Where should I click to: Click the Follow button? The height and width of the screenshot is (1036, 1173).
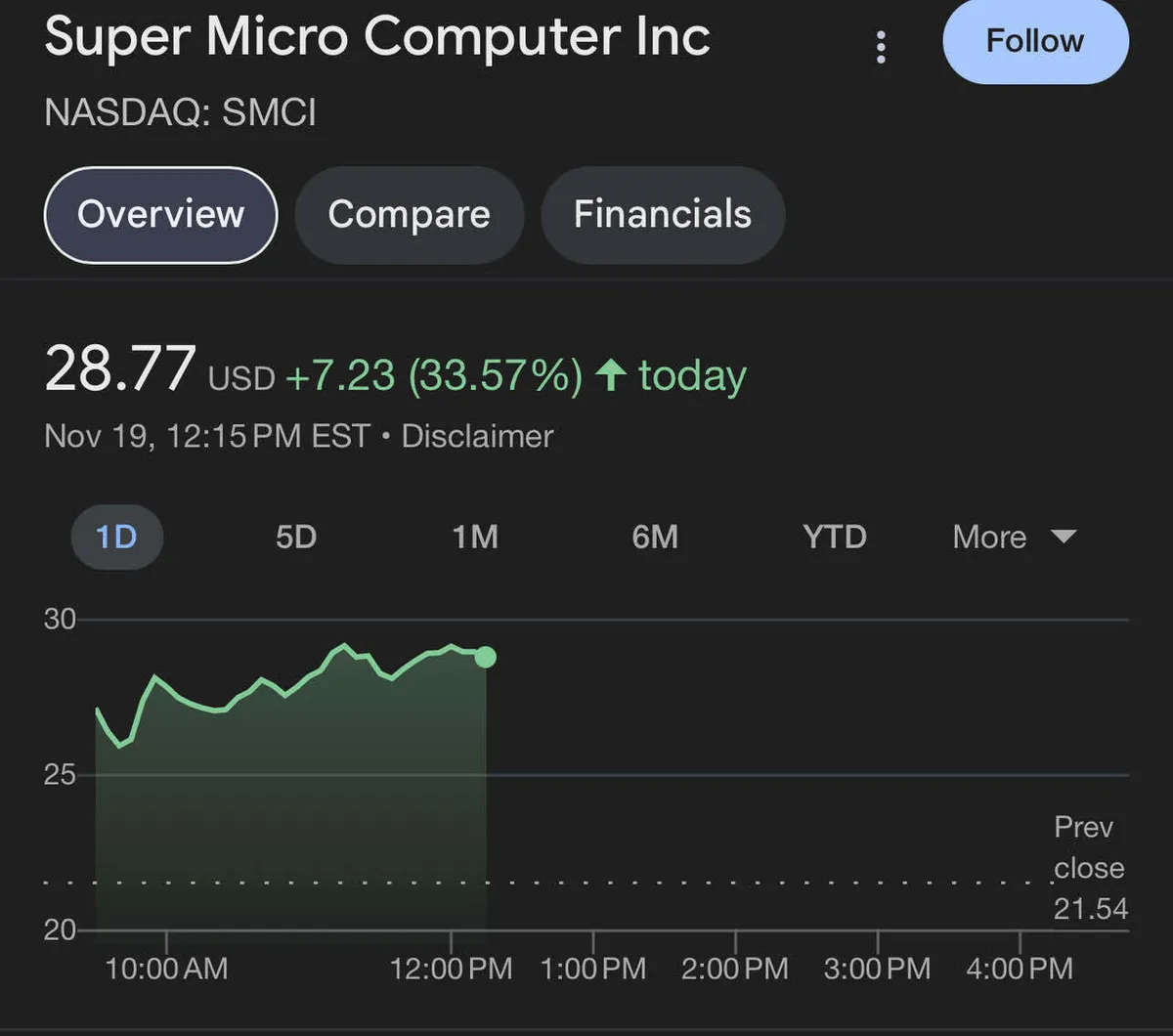1035,41
